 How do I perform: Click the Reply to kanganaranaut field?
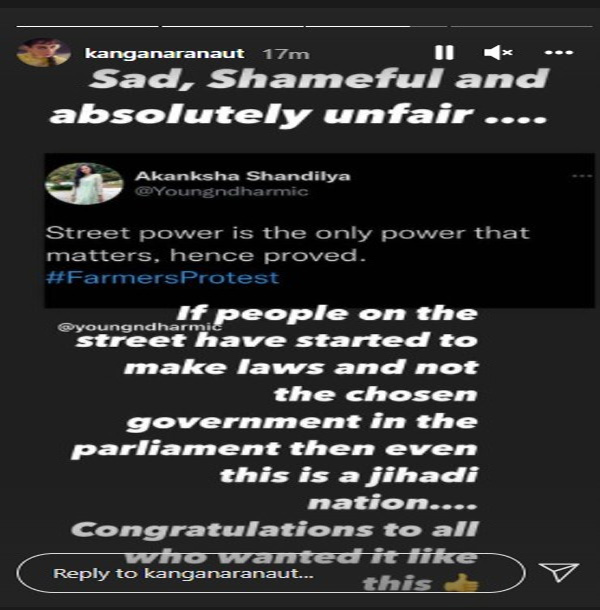(271, 573)
